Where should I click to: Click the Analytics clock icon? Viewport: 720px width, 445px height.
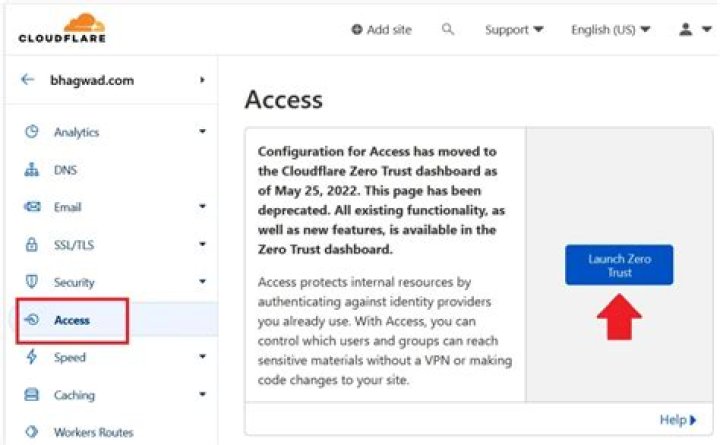(31, 132)
